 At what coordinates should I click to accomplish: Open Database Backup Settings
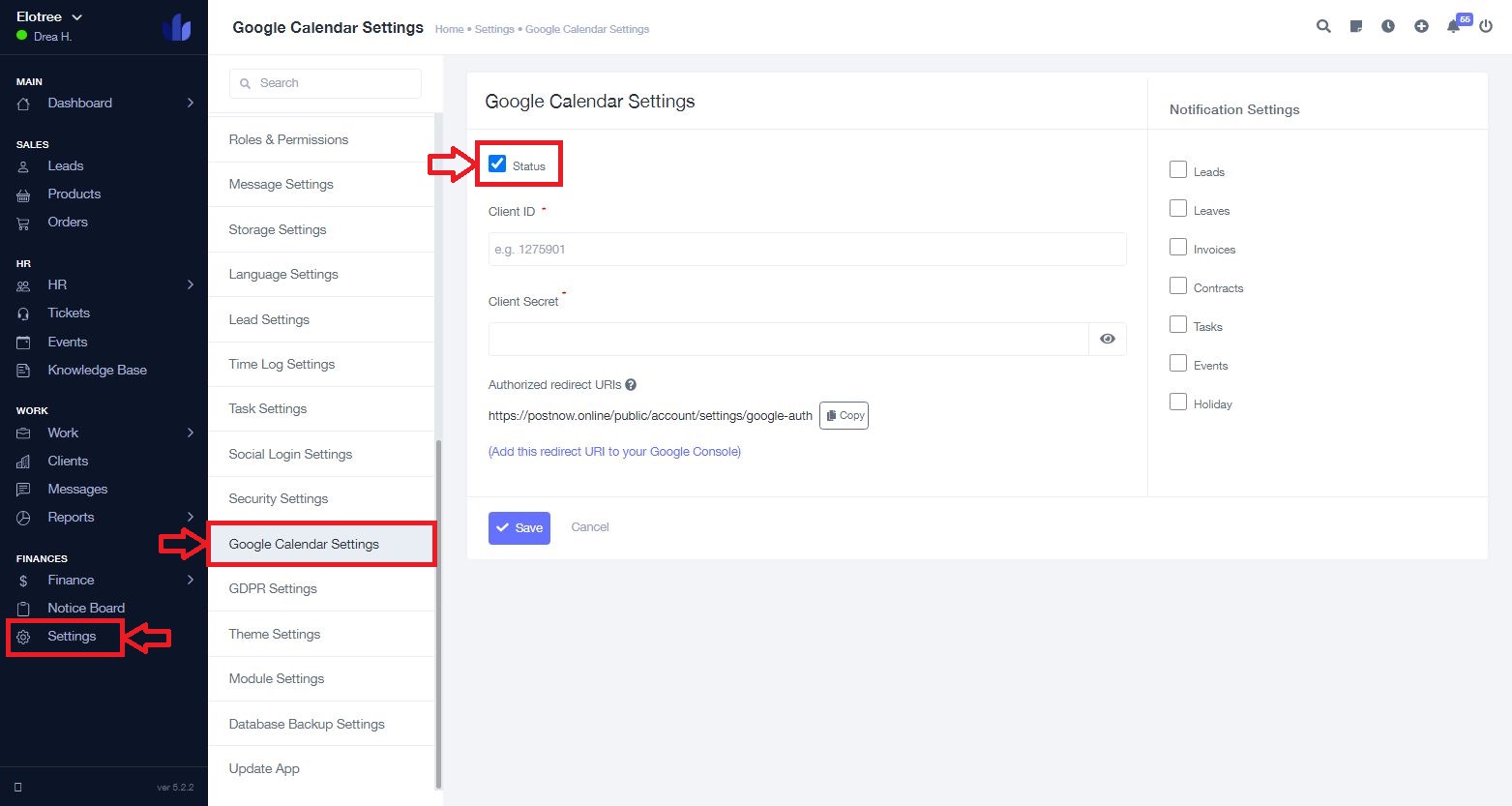tap(321, 724)
